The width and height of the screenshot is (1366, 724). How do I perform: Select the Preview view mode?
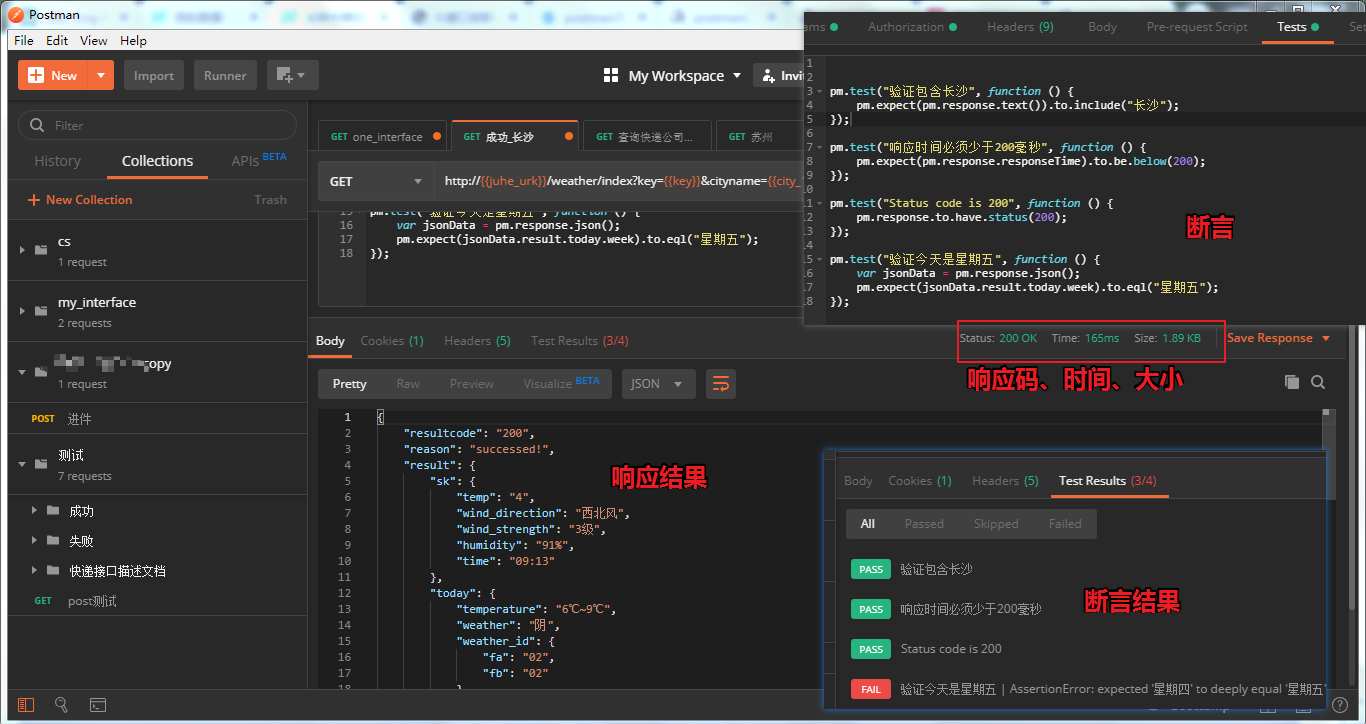pos(472,384)
